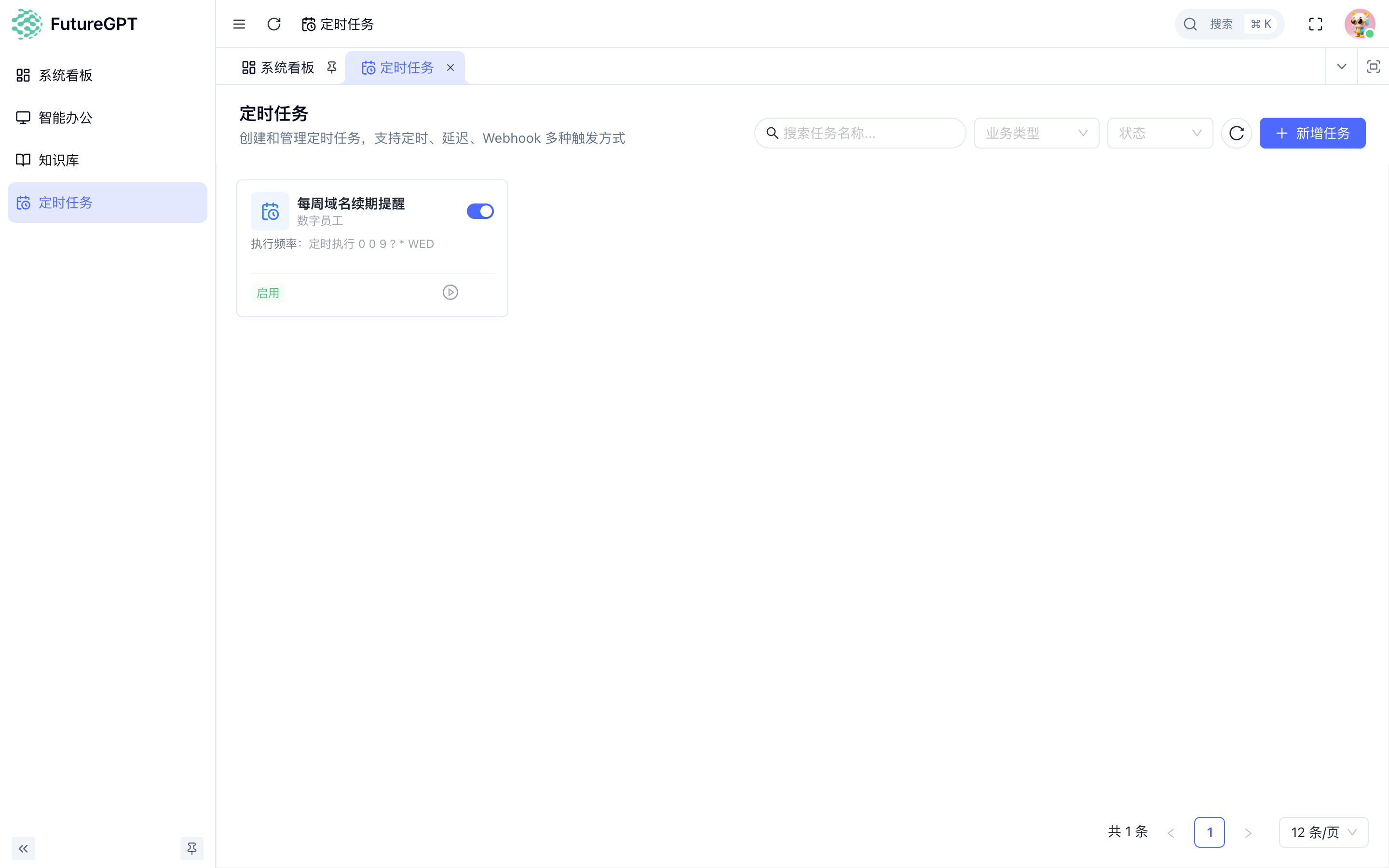Close the 定时任务 tab
This screenshot has width=1389, height=868.
(450, 68)
